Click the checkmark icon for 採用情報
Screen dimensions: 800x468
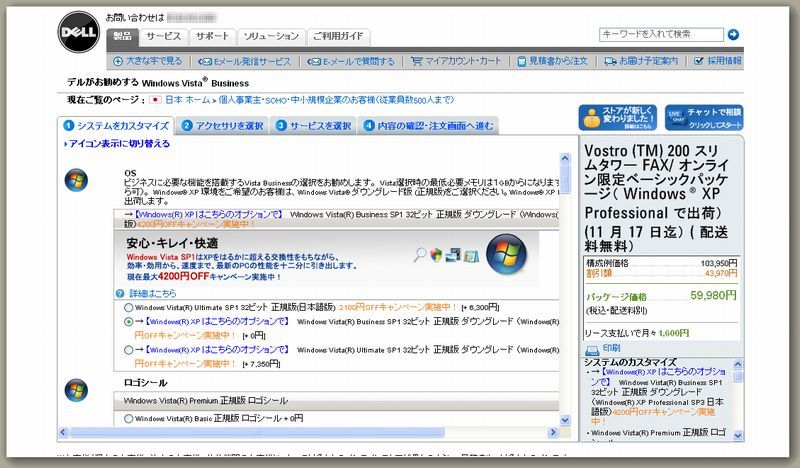699,61
